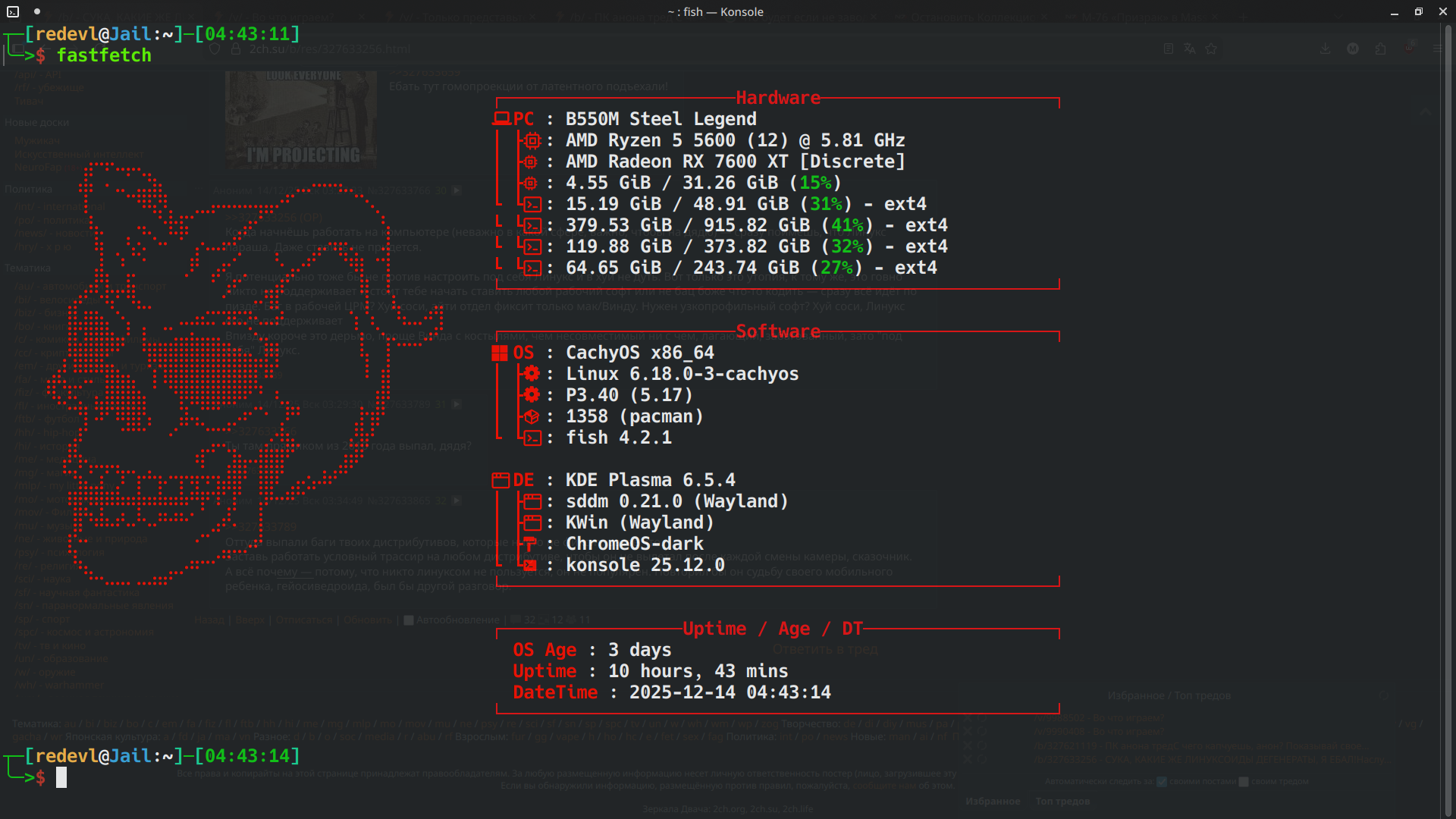Screen dimensions: 1456x819
Task: Click the Отписаться link below the thread
Action: click(x=303, y=620)
